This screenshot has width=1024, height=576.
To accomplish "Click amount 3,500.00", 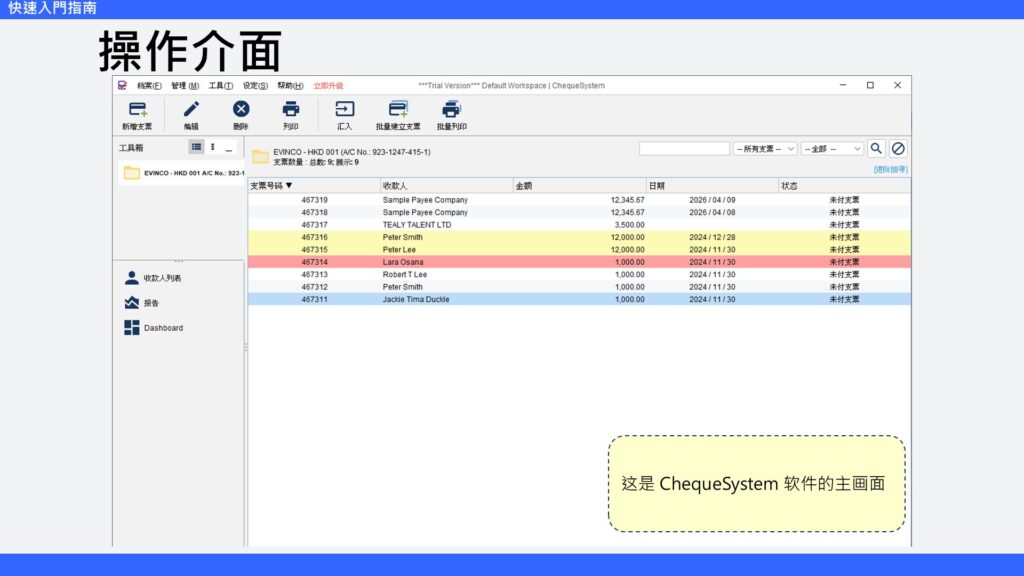I will click(630, 225).
